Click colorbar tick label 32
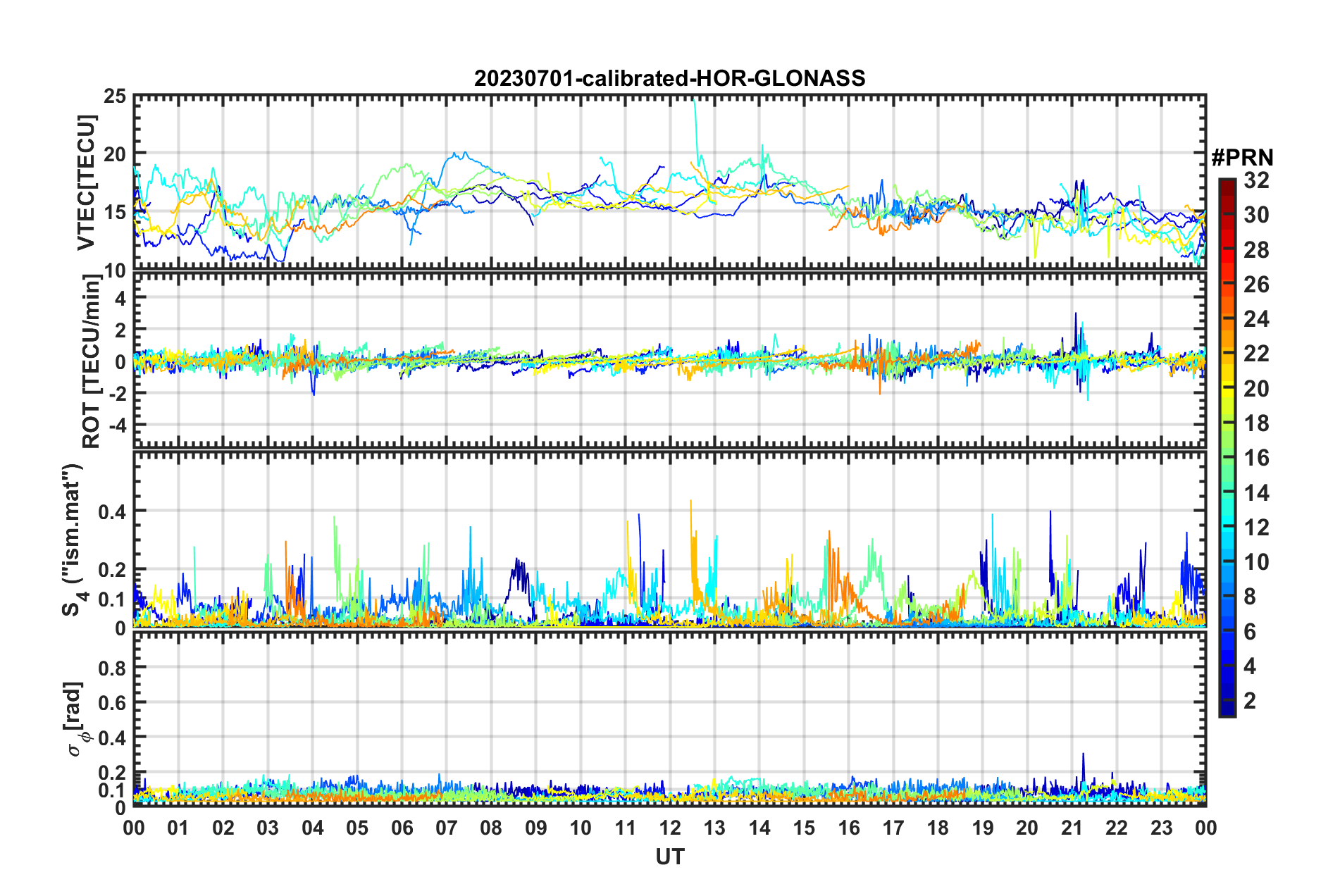 point(1256,180)
